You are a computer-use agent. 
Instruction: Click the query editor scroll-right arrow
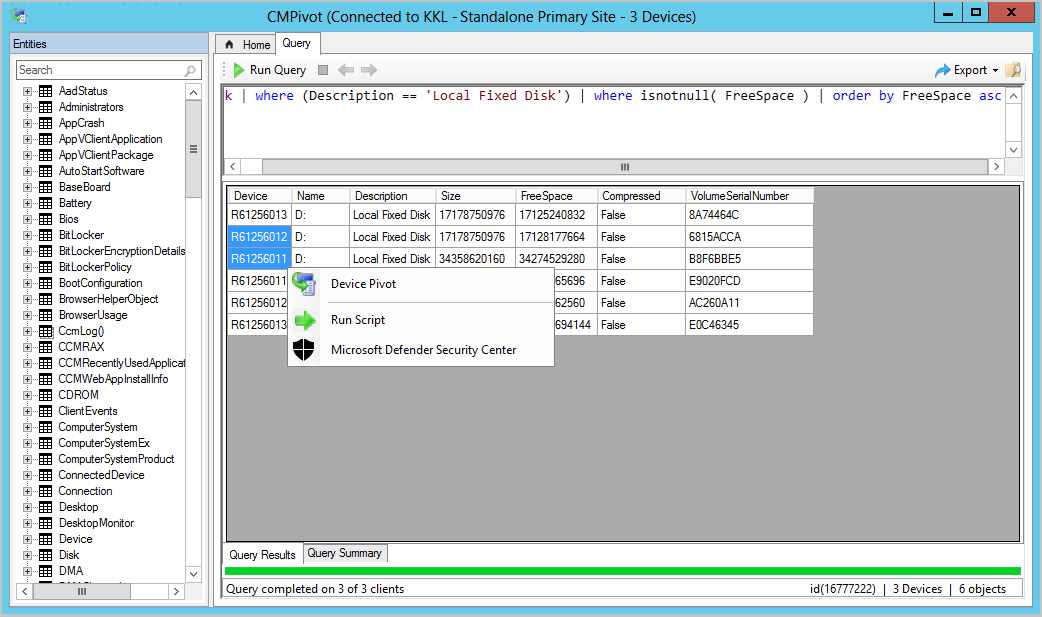click(996, 167)
